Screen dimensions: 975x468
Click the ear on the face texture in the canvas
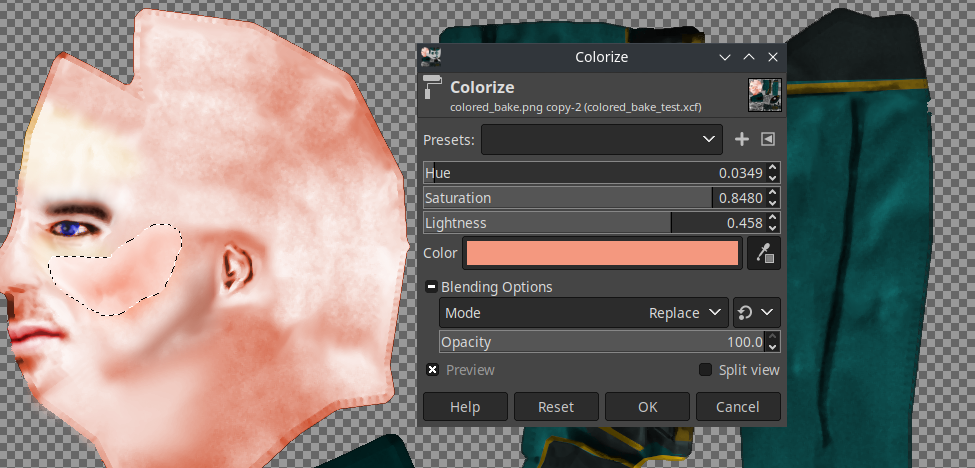236,269
